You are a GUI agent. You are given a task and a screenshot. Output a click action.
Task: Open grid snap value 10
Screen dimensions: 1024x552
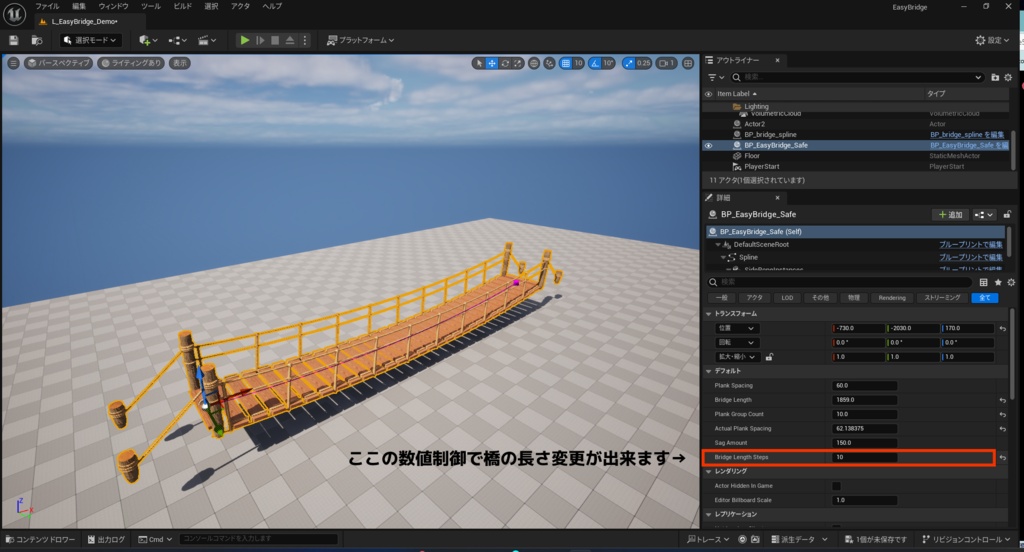tap(579, 63)
